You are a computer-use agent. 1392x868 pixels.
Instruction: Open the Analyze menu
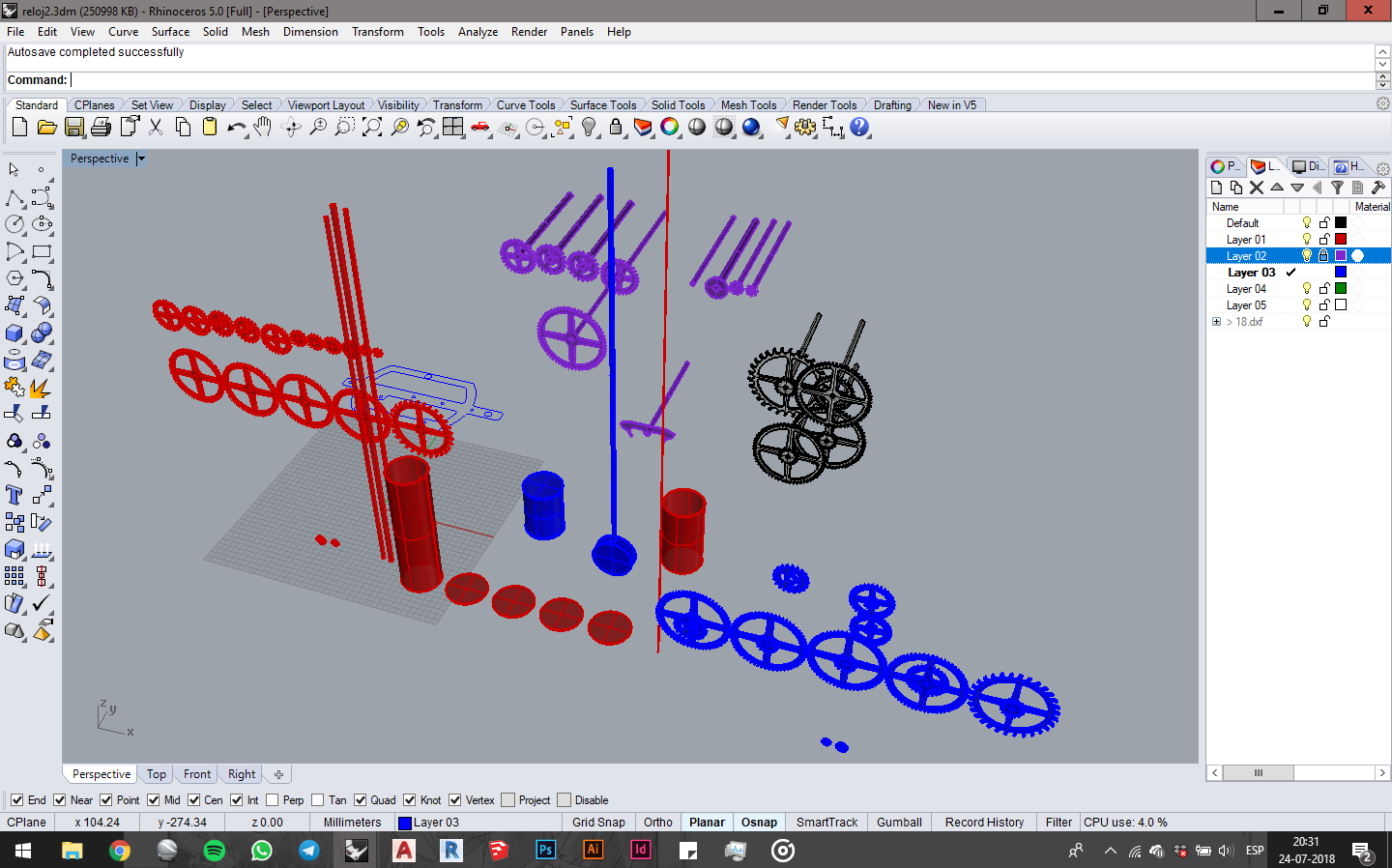[478, 32]
